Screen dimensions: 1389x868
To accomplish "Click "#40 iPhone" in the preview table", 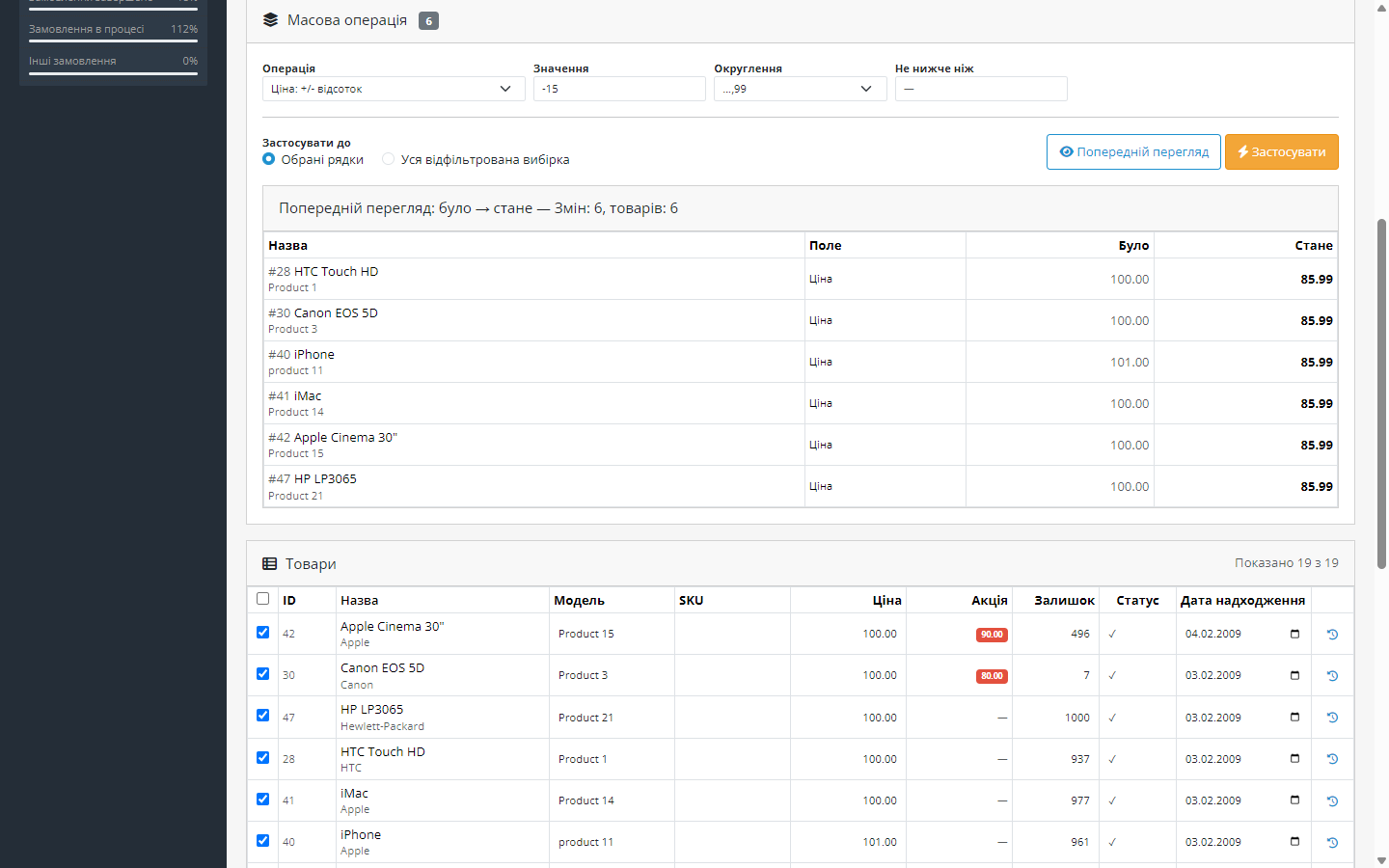I will [x=301, y=355].
